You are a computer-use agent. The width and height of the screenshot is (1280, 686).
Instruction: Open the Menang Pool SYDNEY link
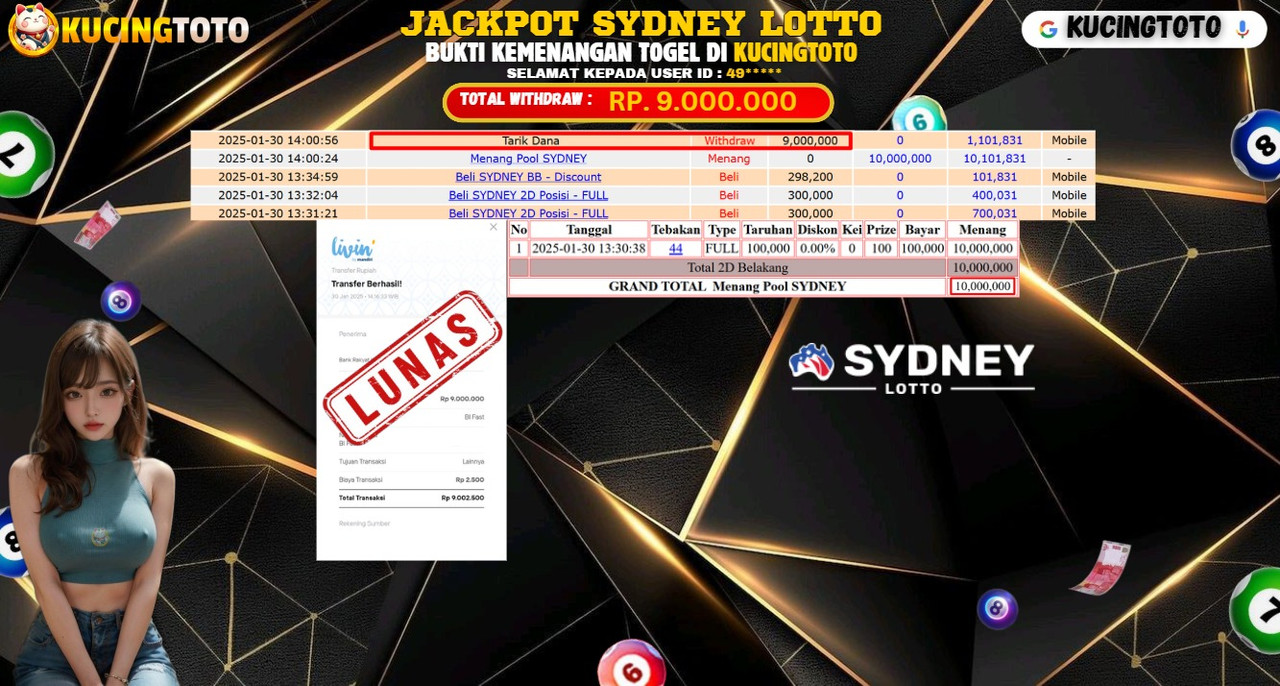pyautogui.click(x=528, y=159)
